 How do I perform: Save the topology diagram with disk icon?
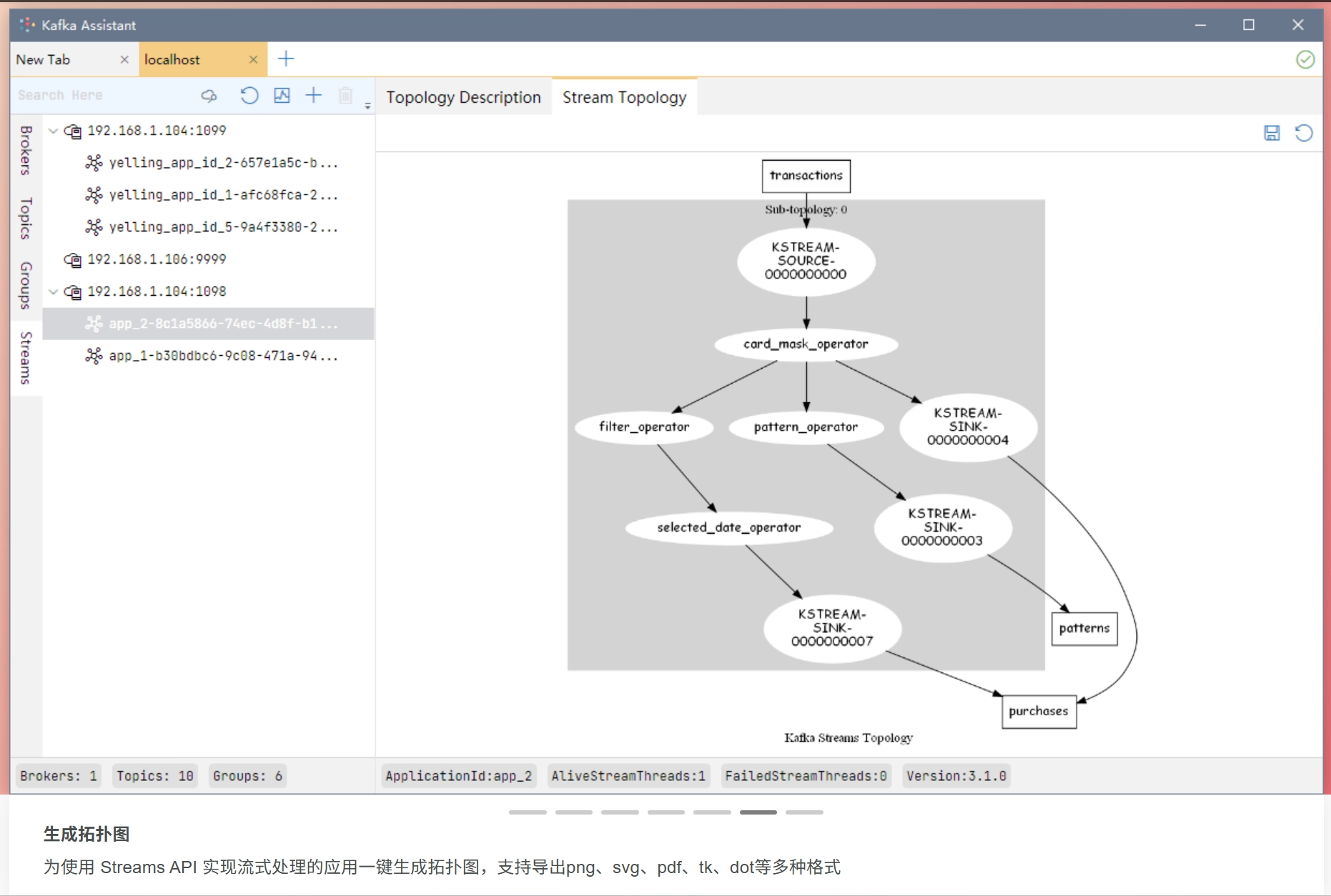point(1272,133)
